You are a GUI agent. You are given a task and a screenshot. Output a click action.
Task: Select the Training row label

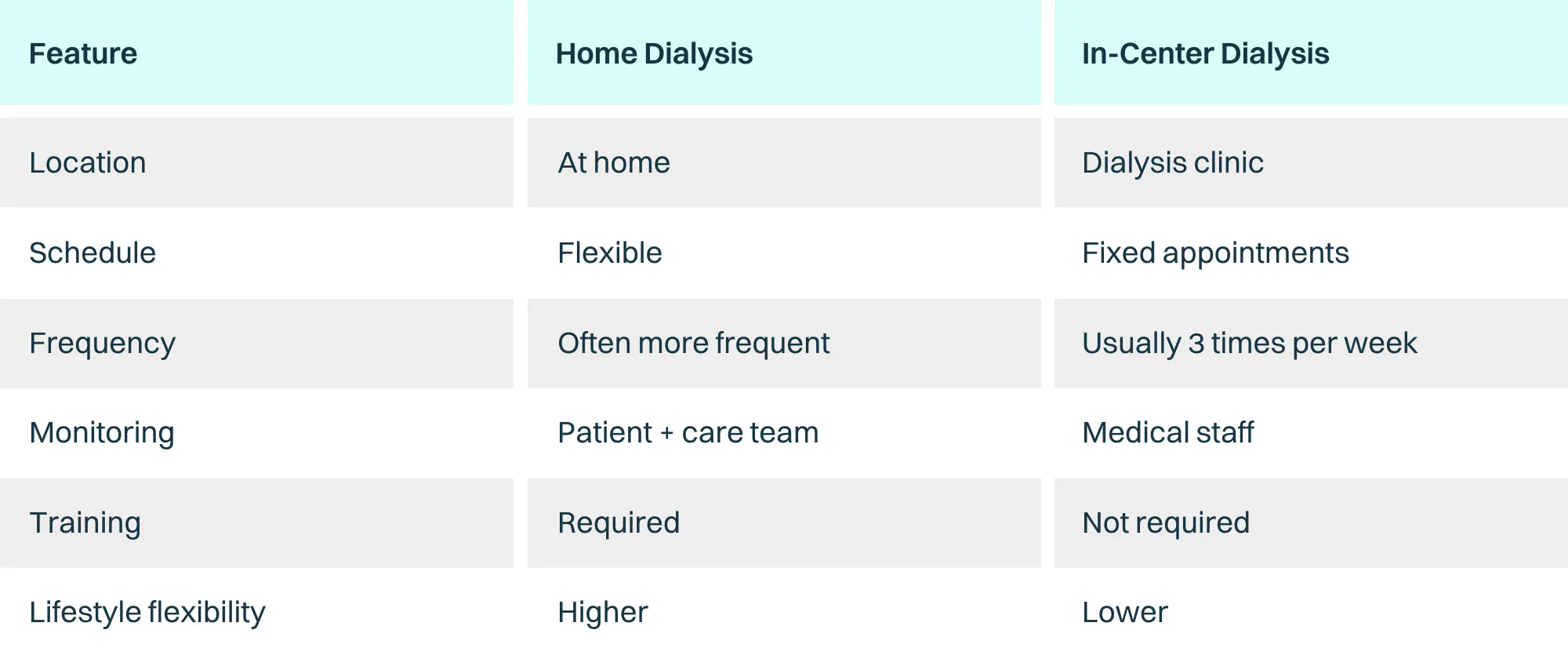click(85, 523)
